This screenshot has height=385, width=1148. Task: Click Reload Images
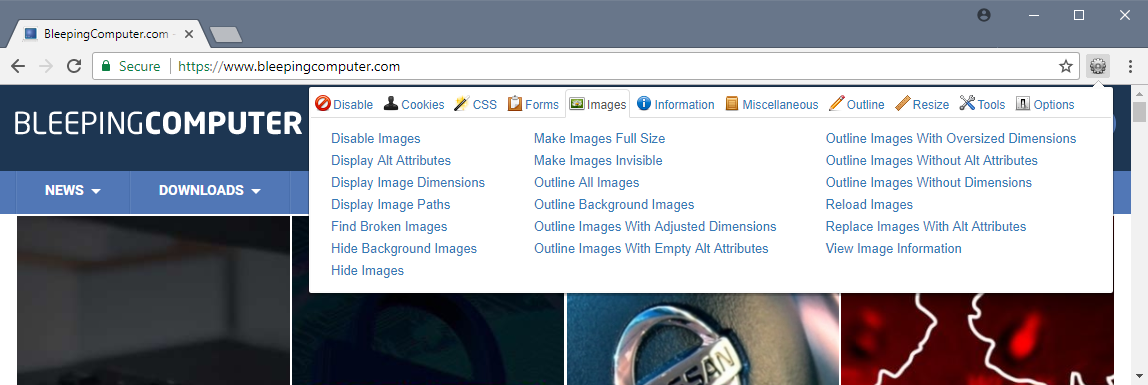click(x=869, y=204)
